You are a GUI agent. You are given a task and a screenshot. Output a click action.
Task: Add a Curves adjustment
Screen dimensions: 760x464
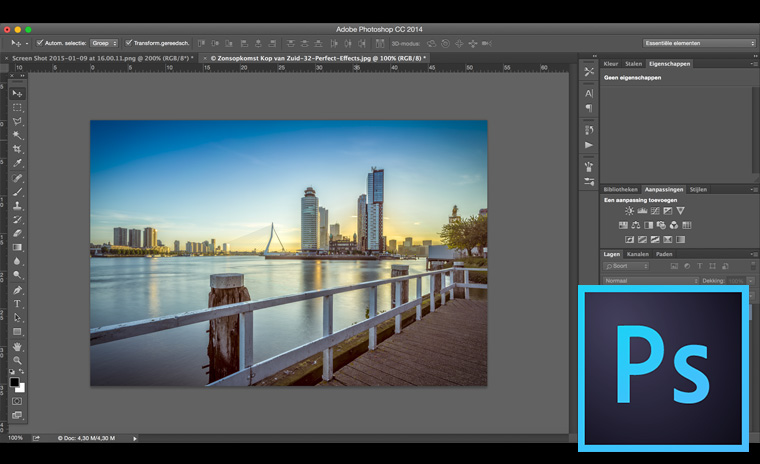pyautogui.click(x=655, y=211)
